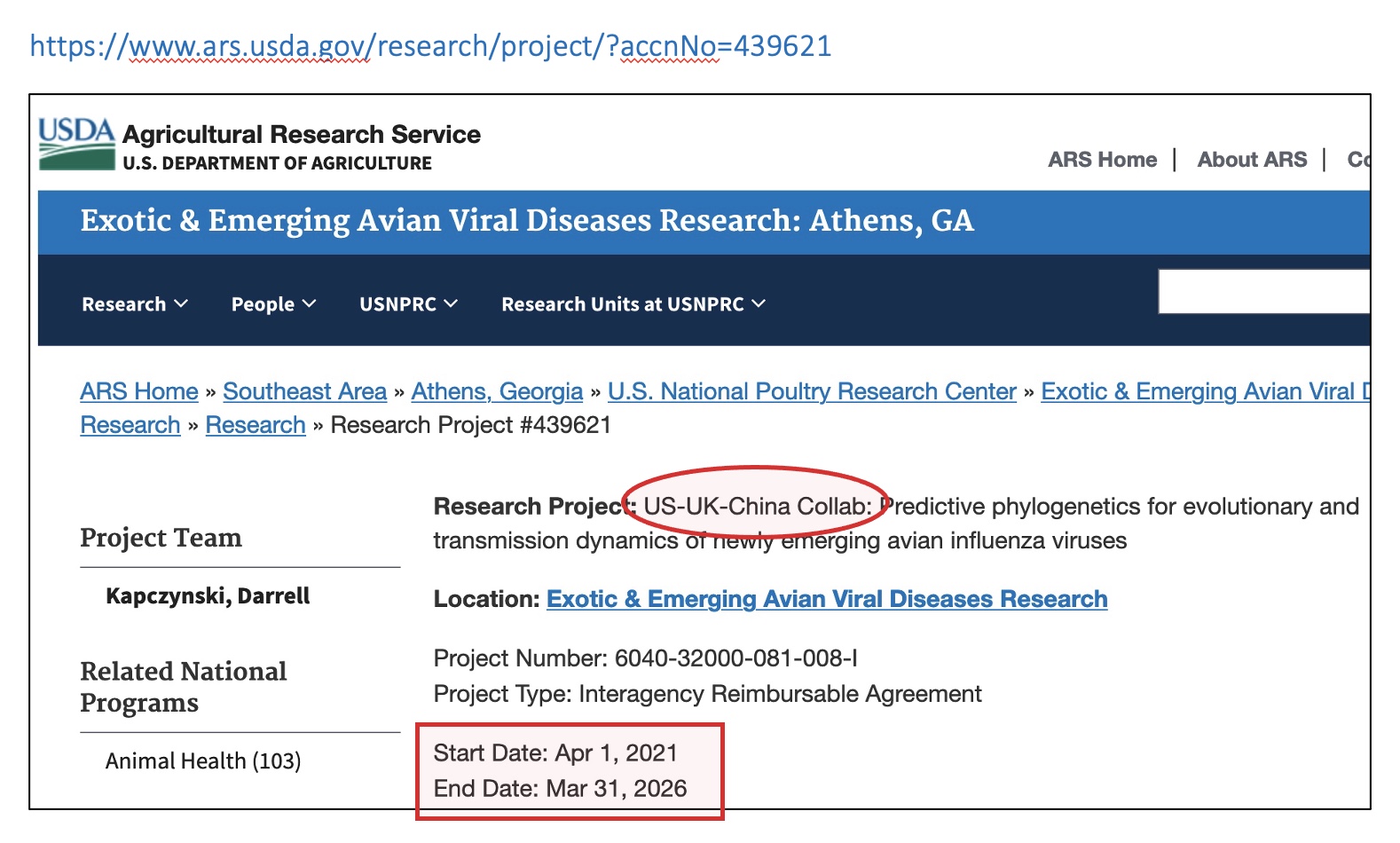Open the URL link above the screenshot
Viewport: 1400px width, 843px height.
(x=430, y=46)
